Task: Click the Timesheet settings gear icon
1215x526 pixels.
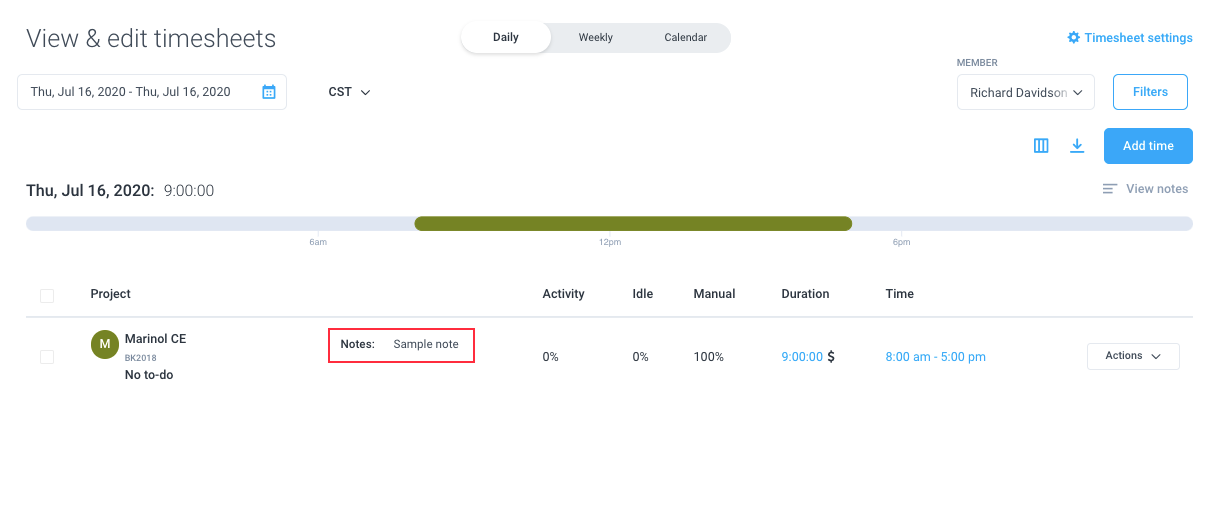Action: pyautogui.click(x=1073, y=38)
